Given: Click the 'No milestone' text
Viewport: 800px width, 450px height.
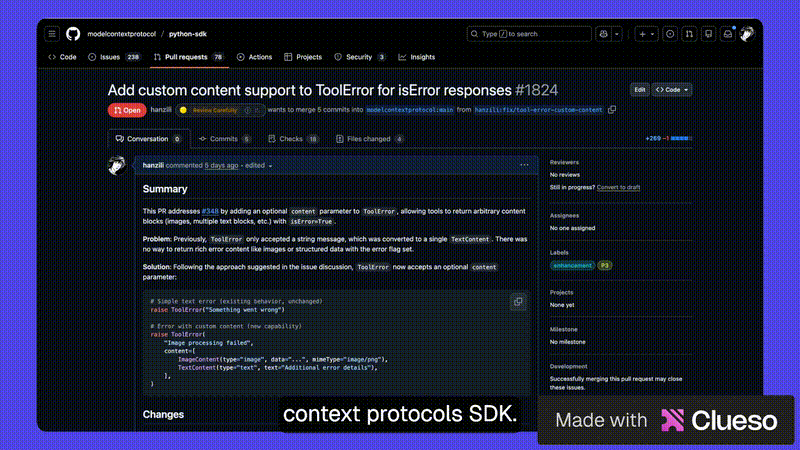Looking at the screenshot, I should pyautogui.click(x=568, y=342).
